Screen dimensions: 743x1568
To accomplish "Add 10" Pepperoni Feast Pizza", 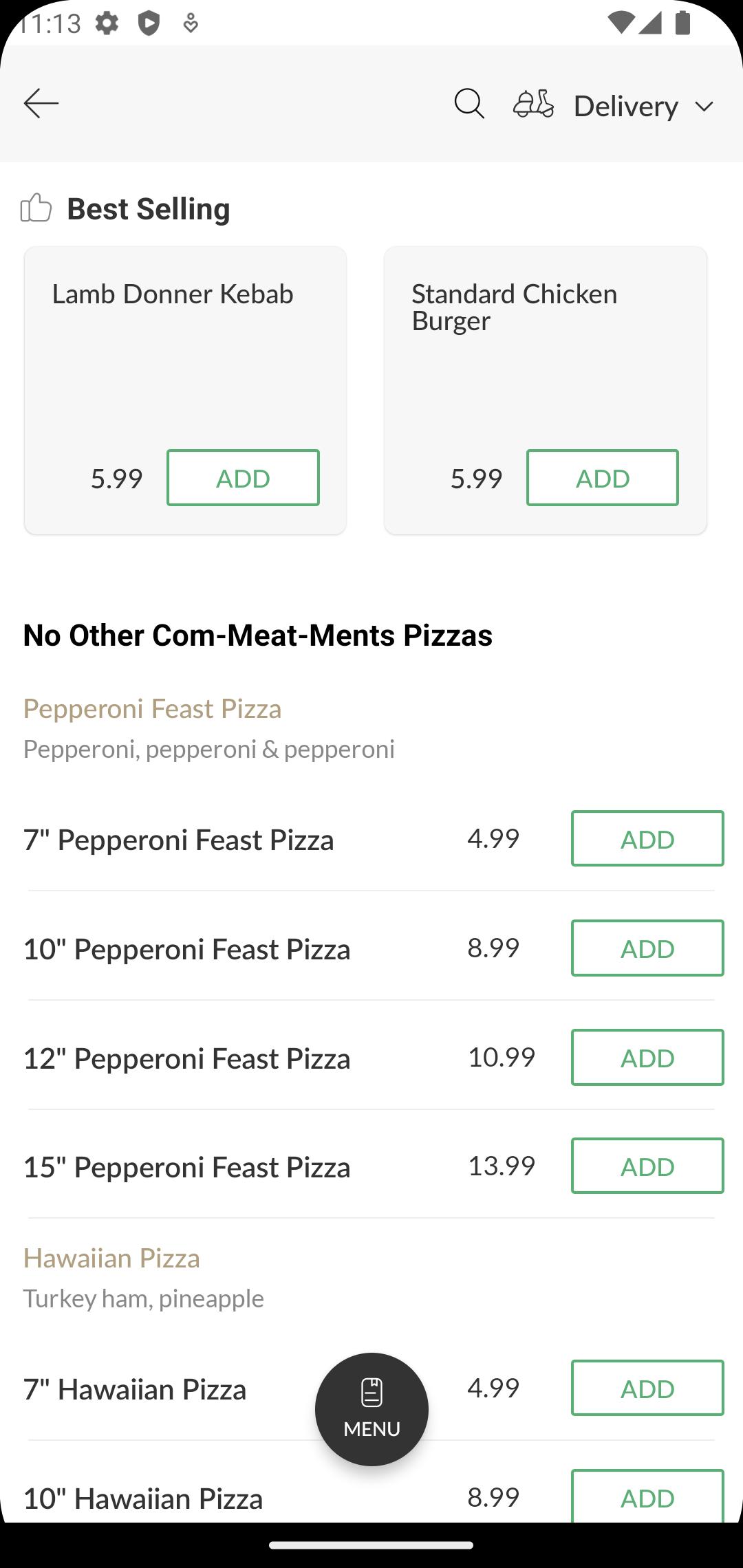I will pos(647,948).
